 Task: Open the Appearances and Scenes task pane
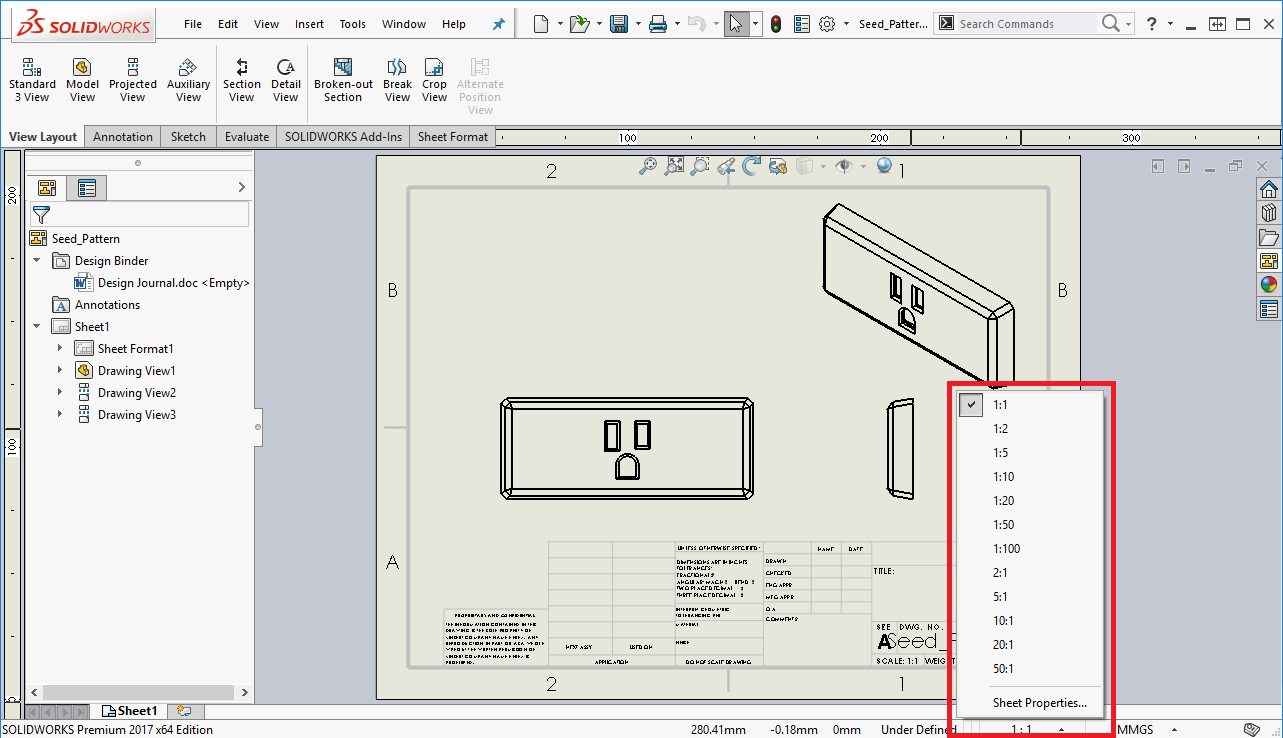pos(1268,283)
